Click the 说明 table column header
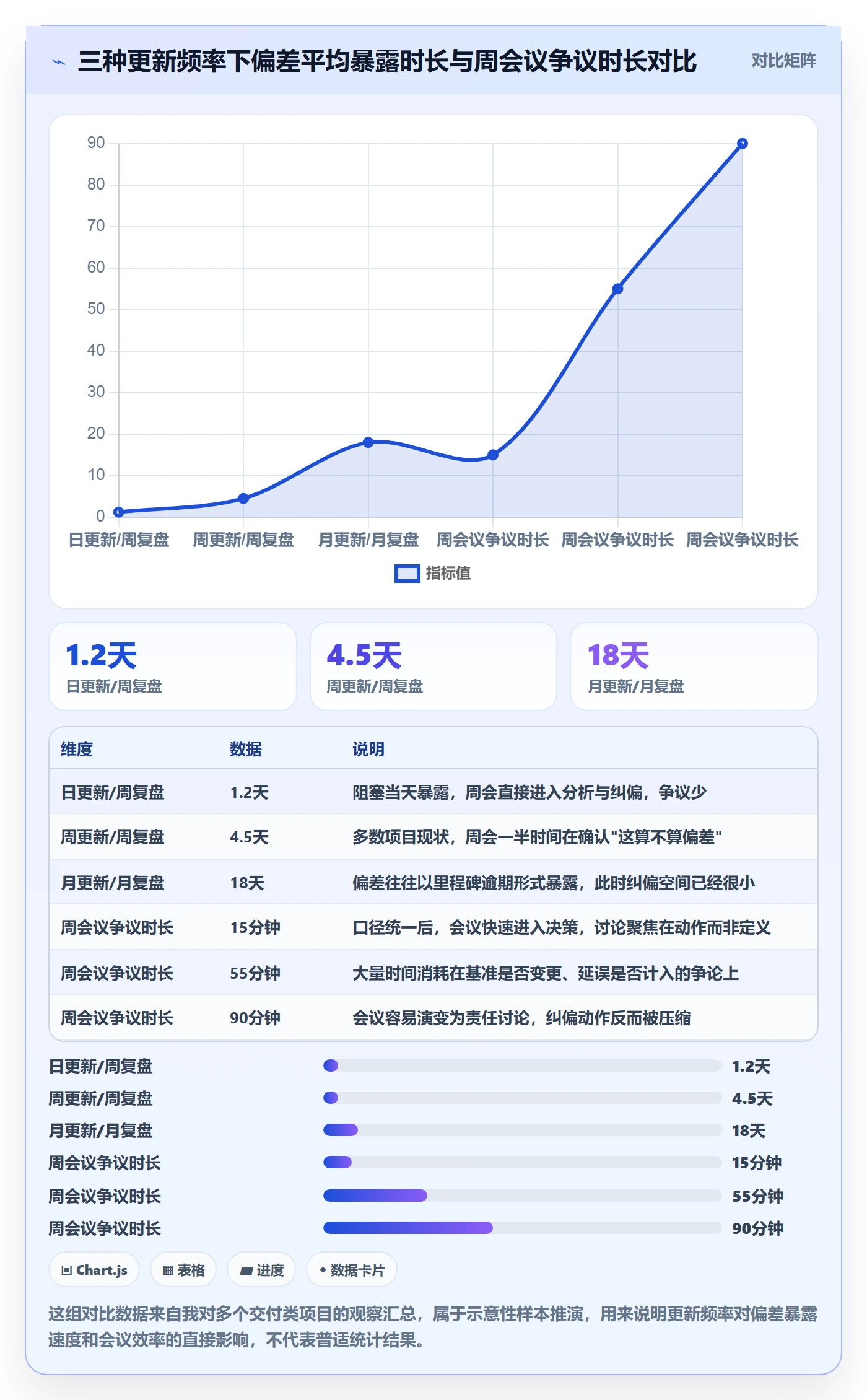Screen dimensions: 867x1400 click(x=368, y=749)
